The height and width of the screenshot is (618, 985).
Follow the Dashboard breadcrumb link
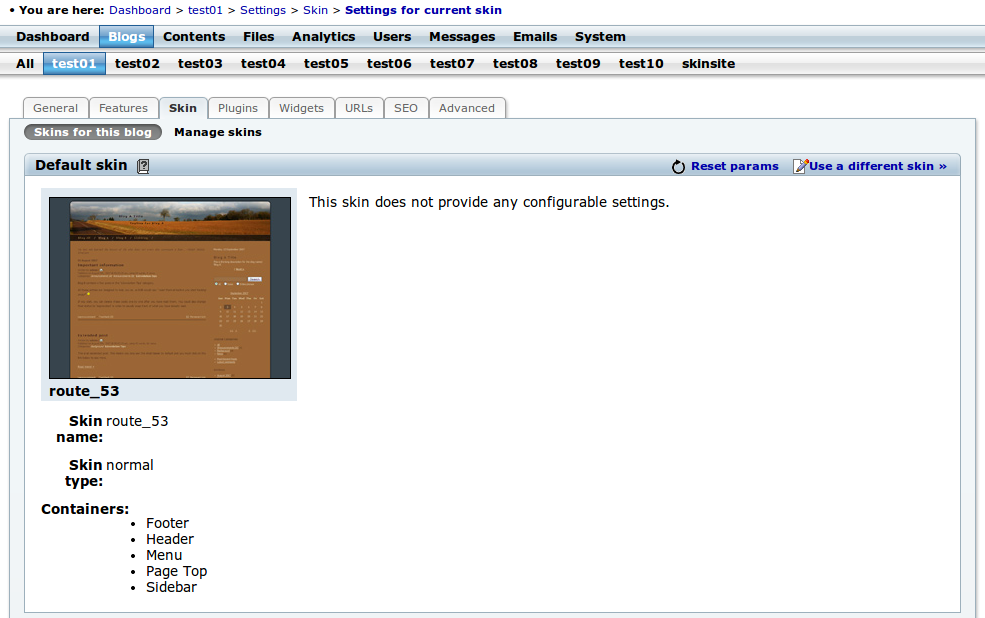(x=140, y=10)
